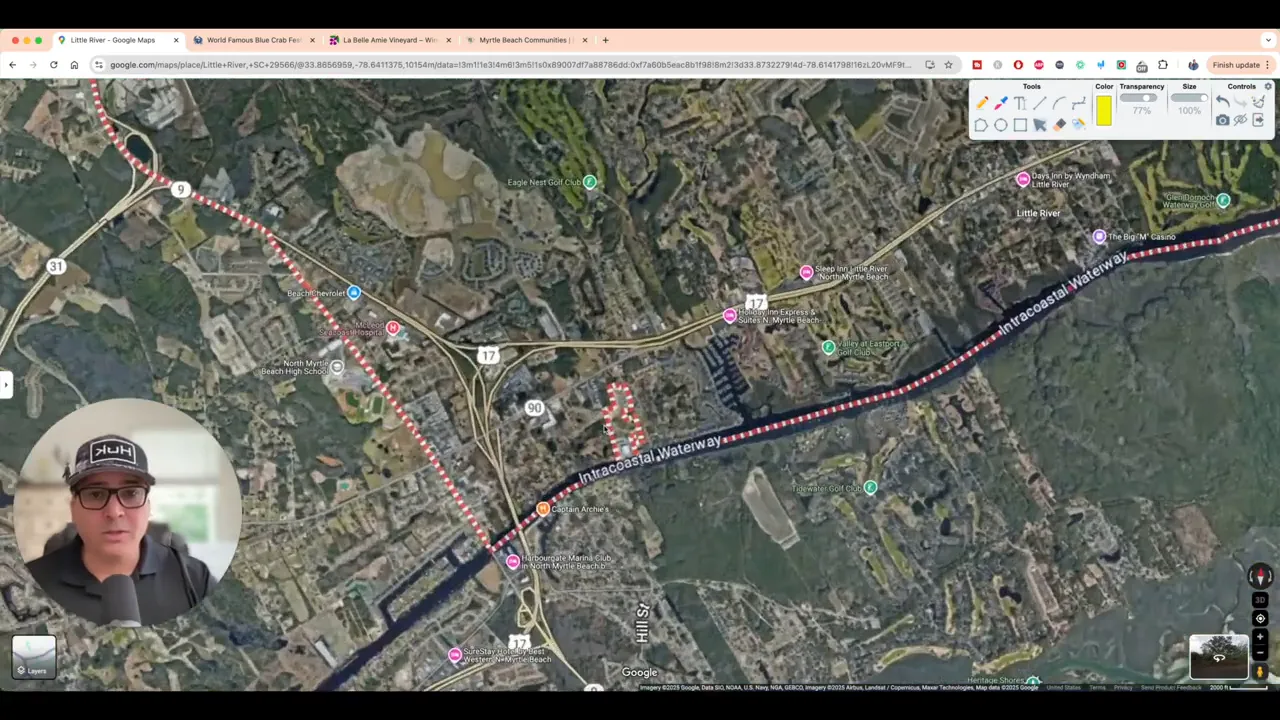Install app from address bar icon

[x=930, y=65]
